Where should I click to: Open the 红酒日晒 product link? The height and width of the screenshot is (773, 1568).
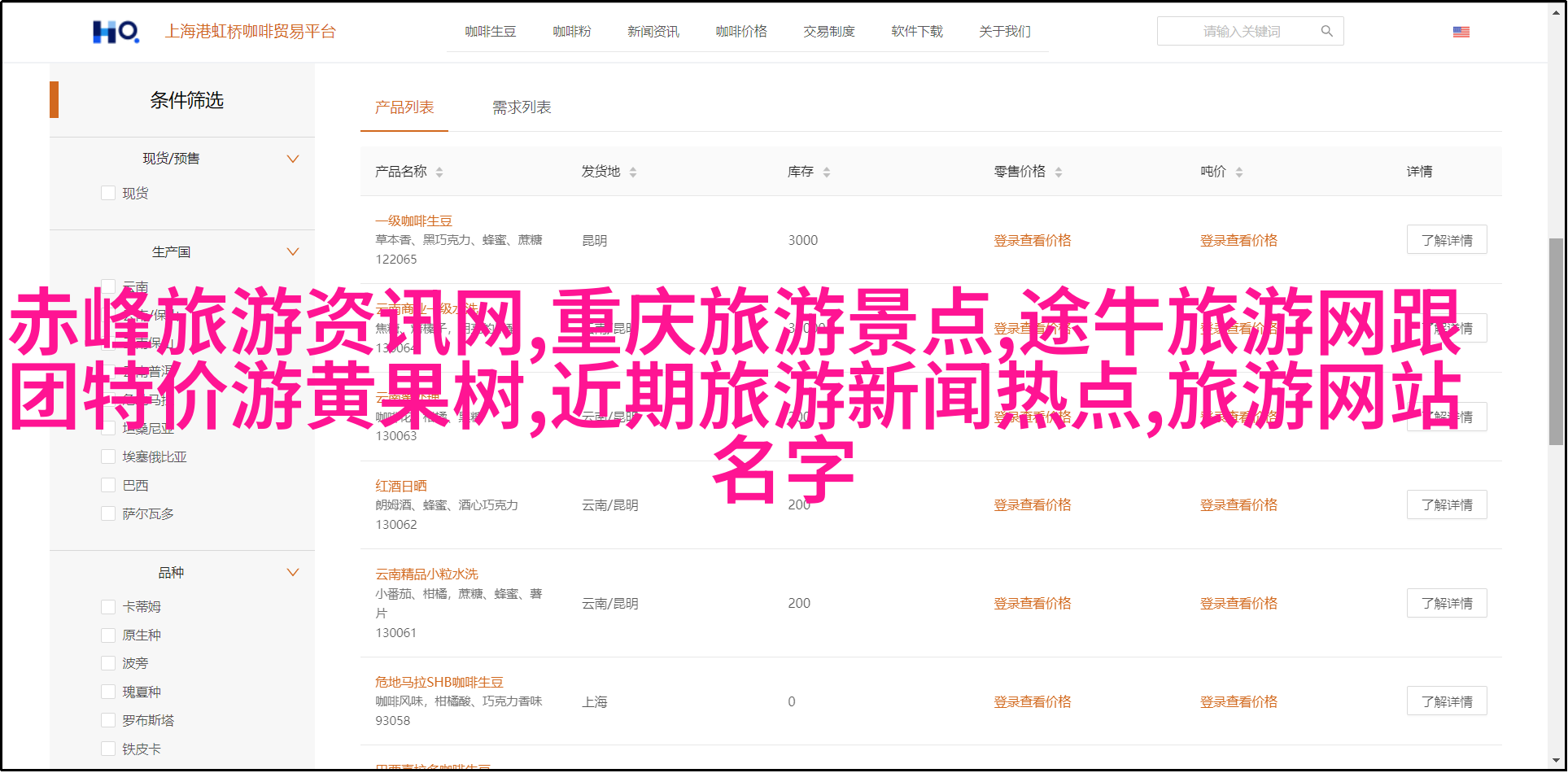point(401,486)
